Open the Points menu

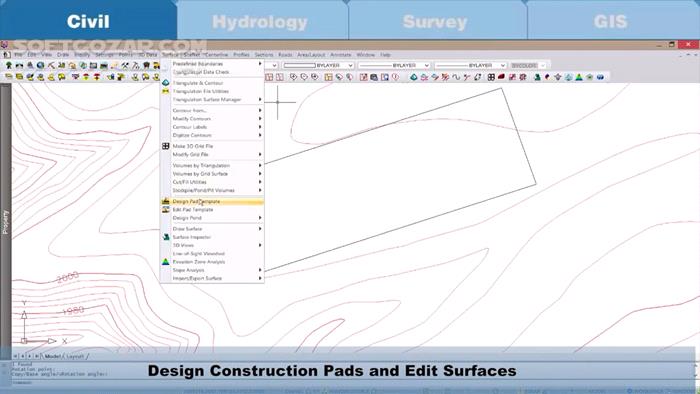[125, 54]
